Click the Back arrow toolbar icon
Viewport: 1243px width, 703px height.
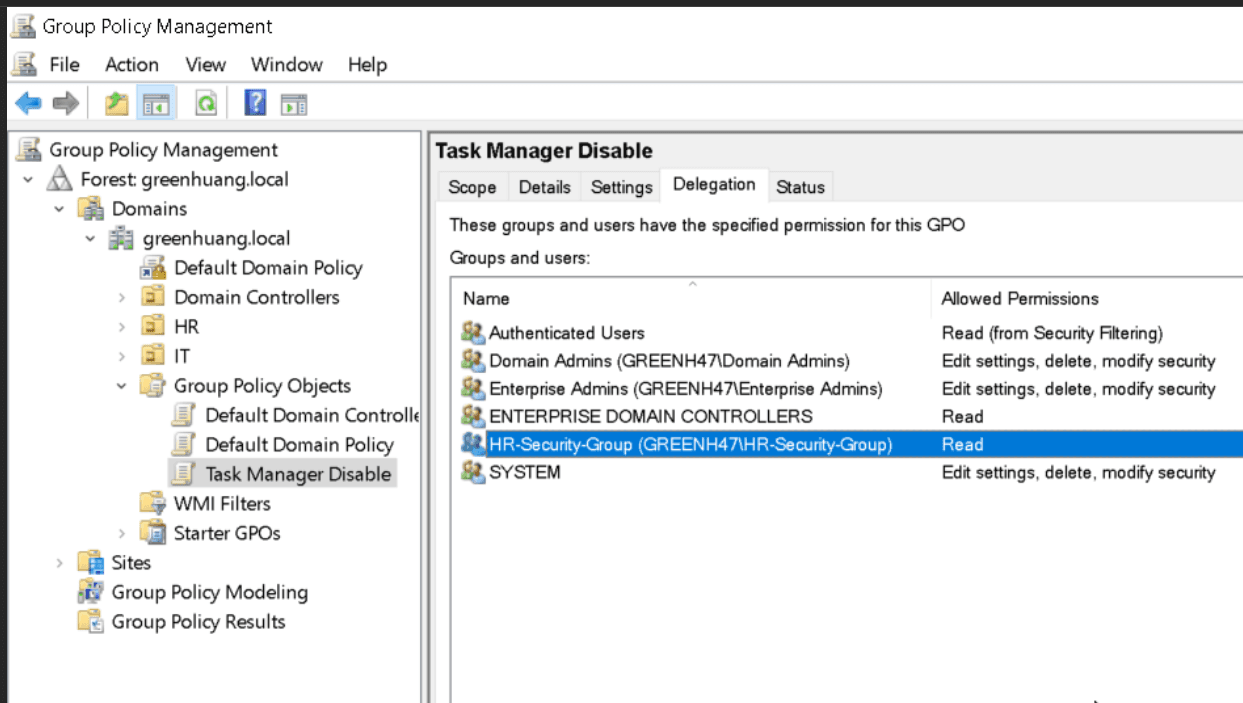[28, 102]
